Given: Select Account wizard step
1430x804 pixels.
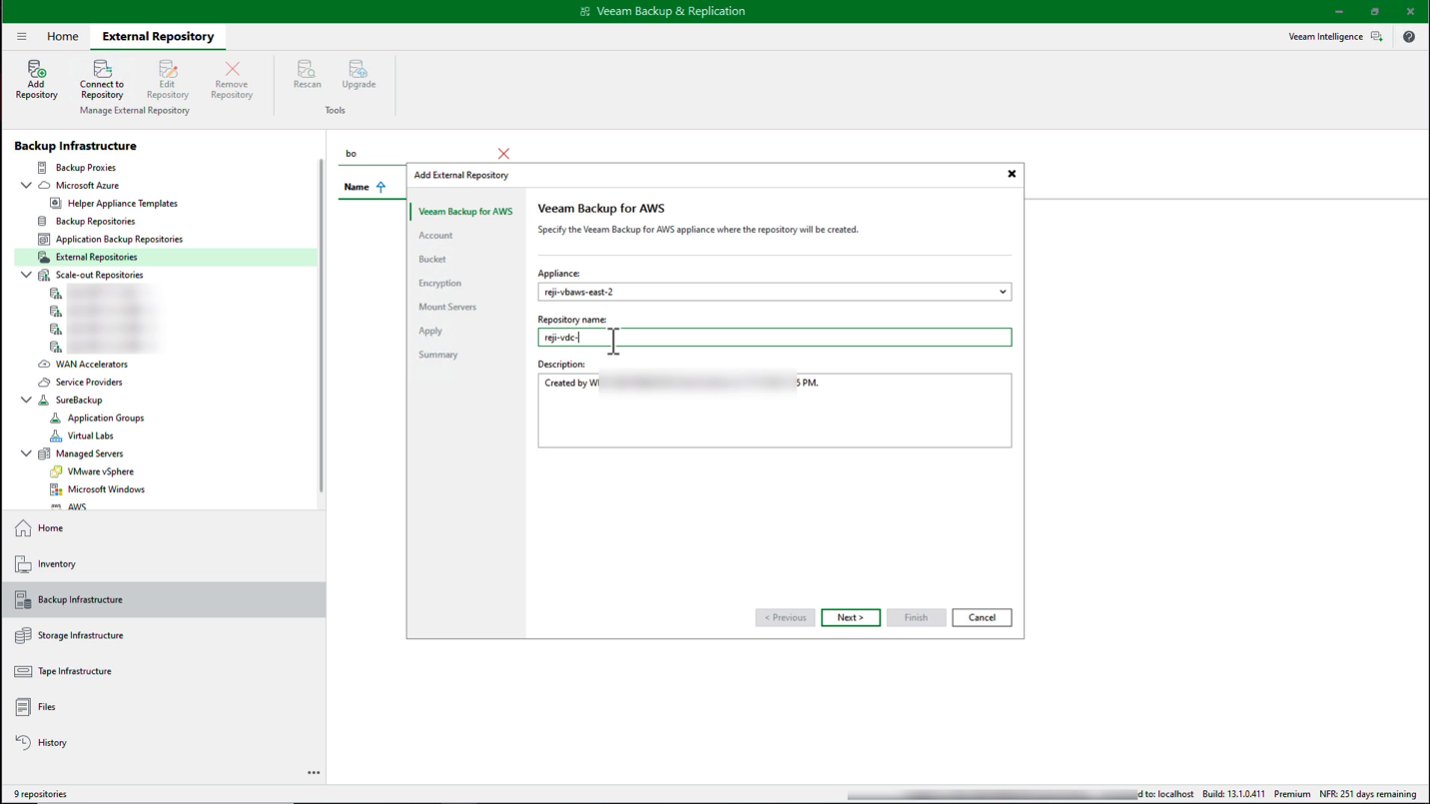Looking at the screenshot, I should click(x=435, y=235).
